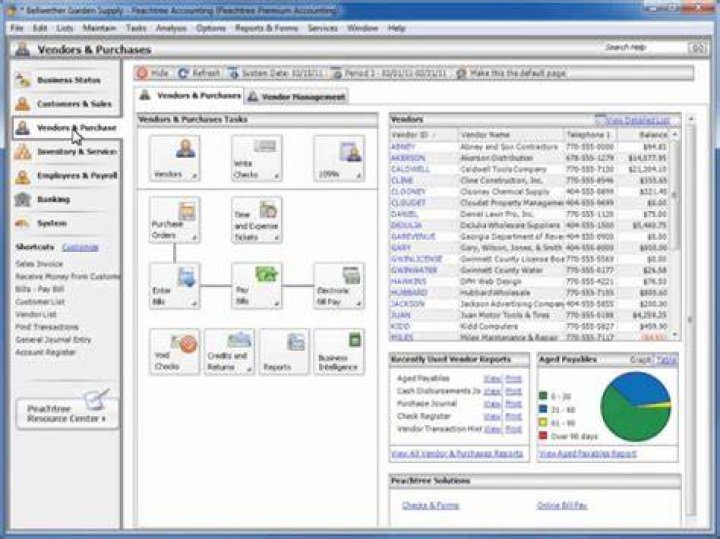
Task: Expand the 1099s dropdown arrow
Action: tap(359, 176)
